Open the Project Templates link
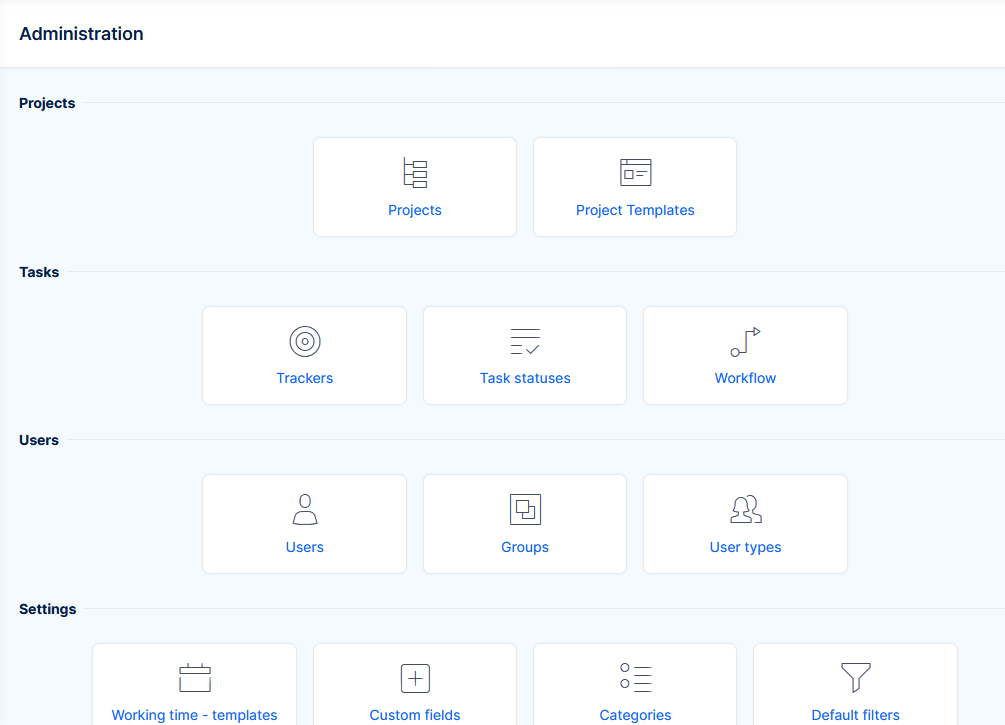The image size is (1005, 725). click(635, 210)
